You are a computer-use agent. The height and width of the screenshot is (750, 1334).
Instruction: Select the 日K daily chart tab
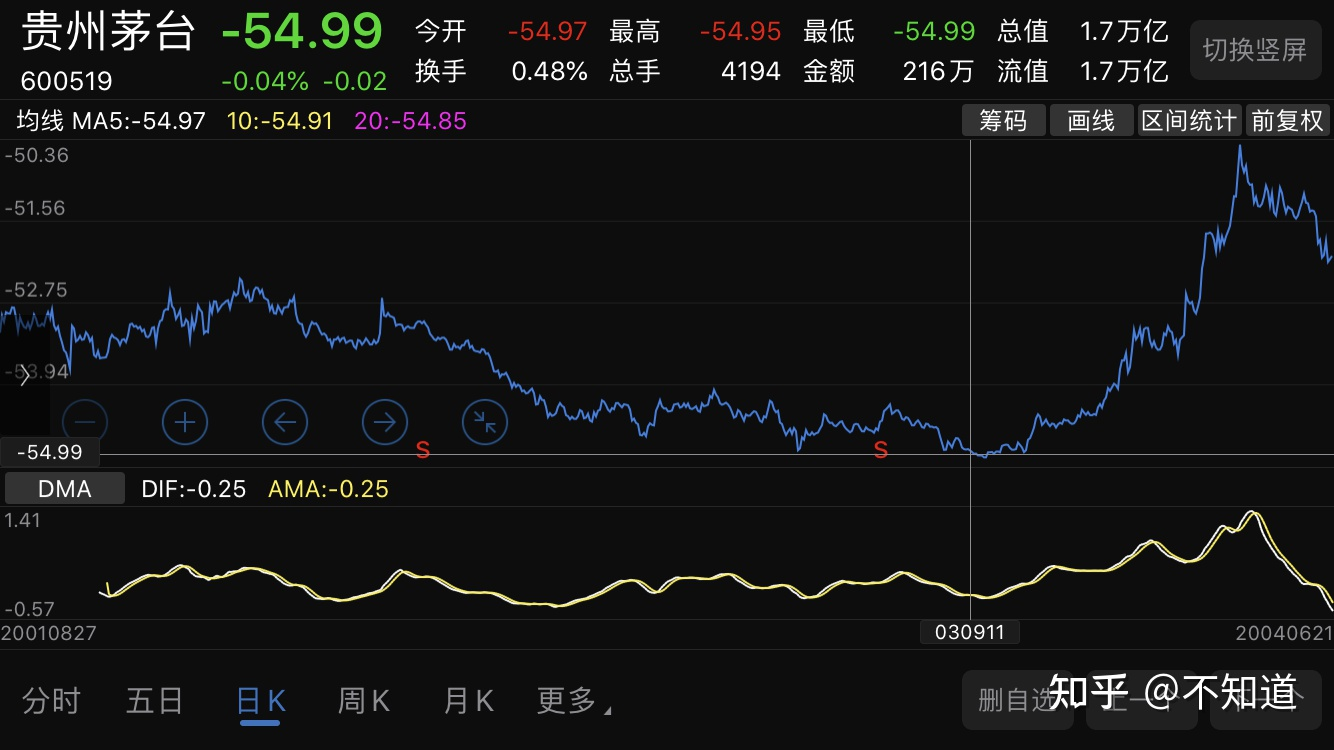point(260,701)
